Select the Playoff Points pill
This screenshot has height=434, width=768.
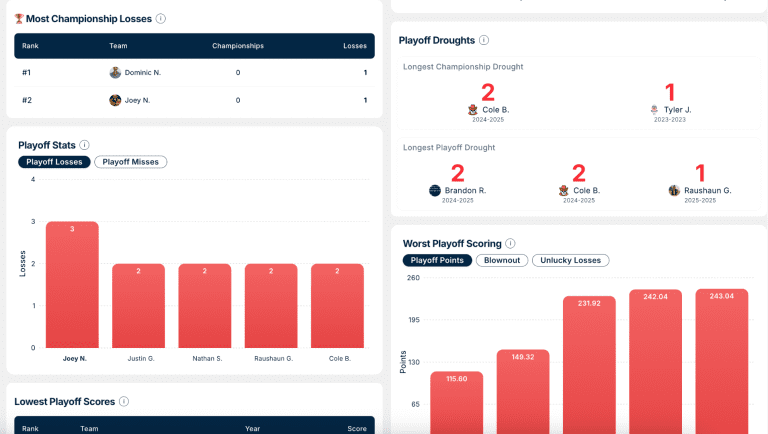(437, 261)
